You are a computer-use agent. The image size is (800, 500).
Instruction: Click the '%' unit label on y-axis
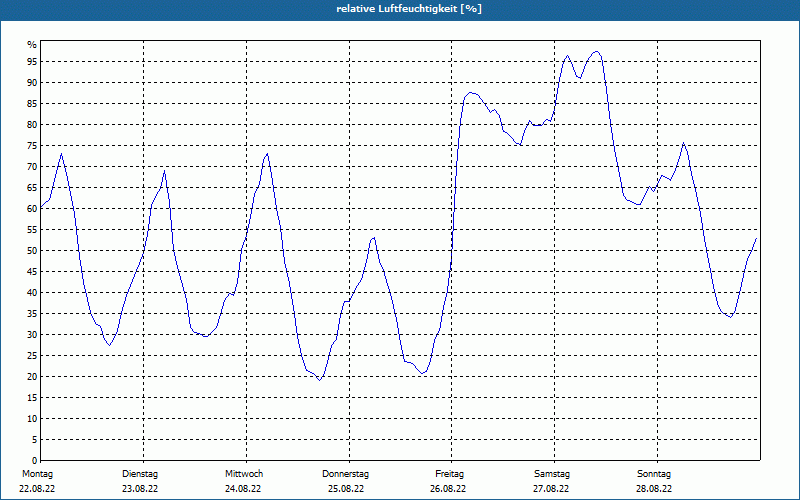[x=32, y=45]
